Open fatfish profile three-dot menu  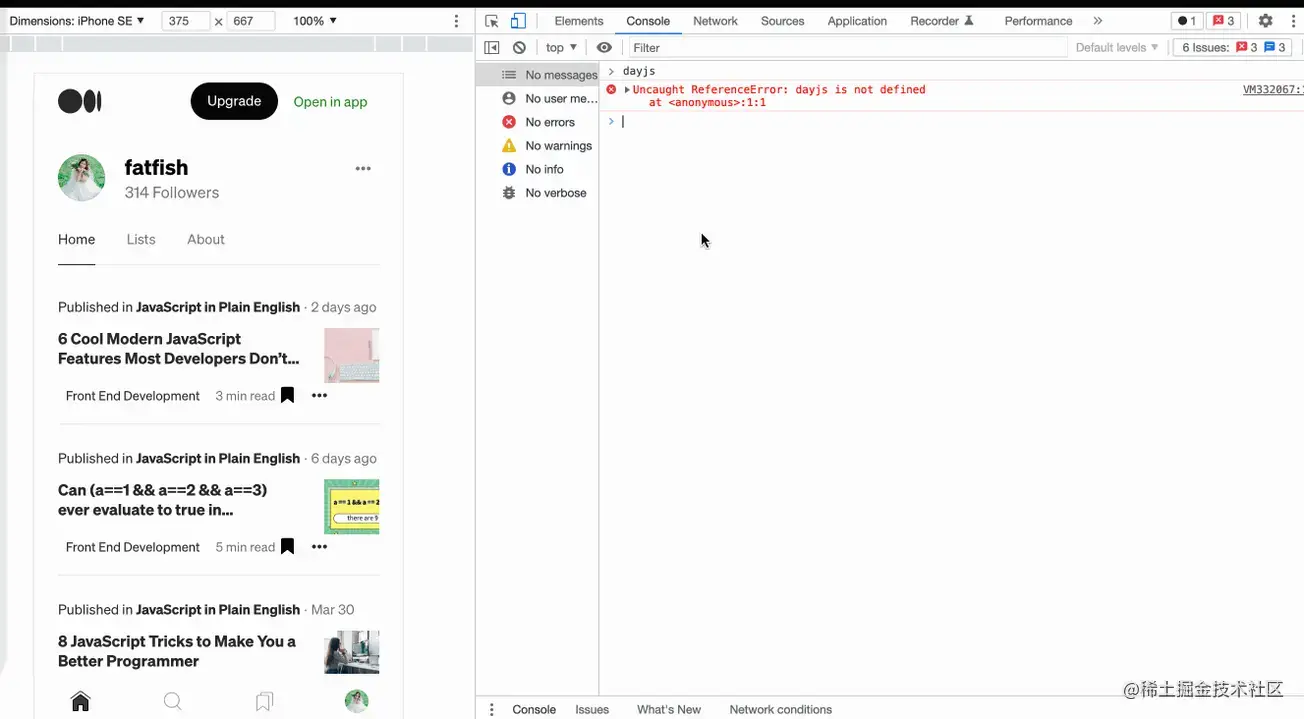[363, 169]
